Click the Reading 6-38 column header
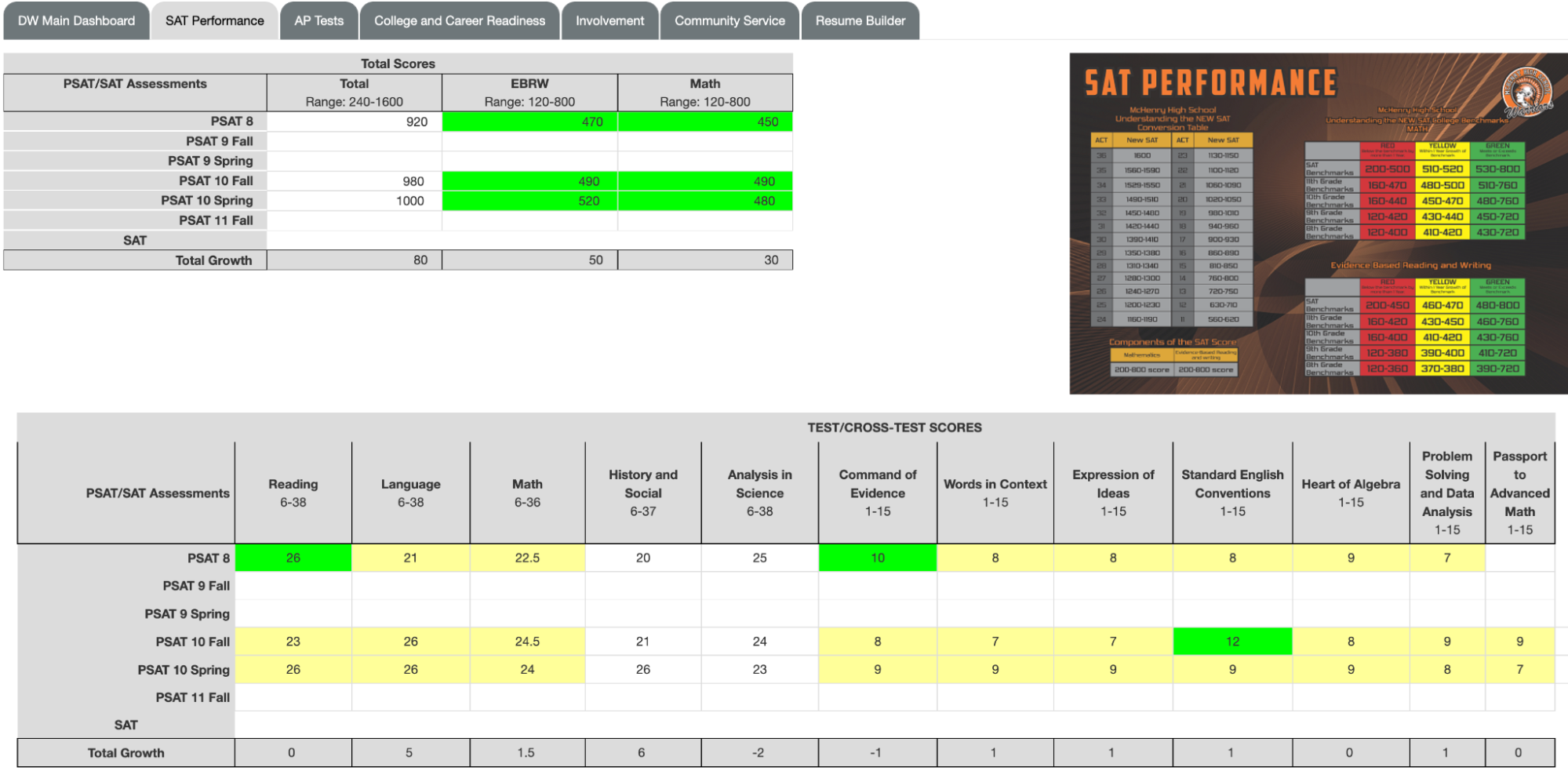This screenshot has width=1568, height=771. [x=293, y=493]
